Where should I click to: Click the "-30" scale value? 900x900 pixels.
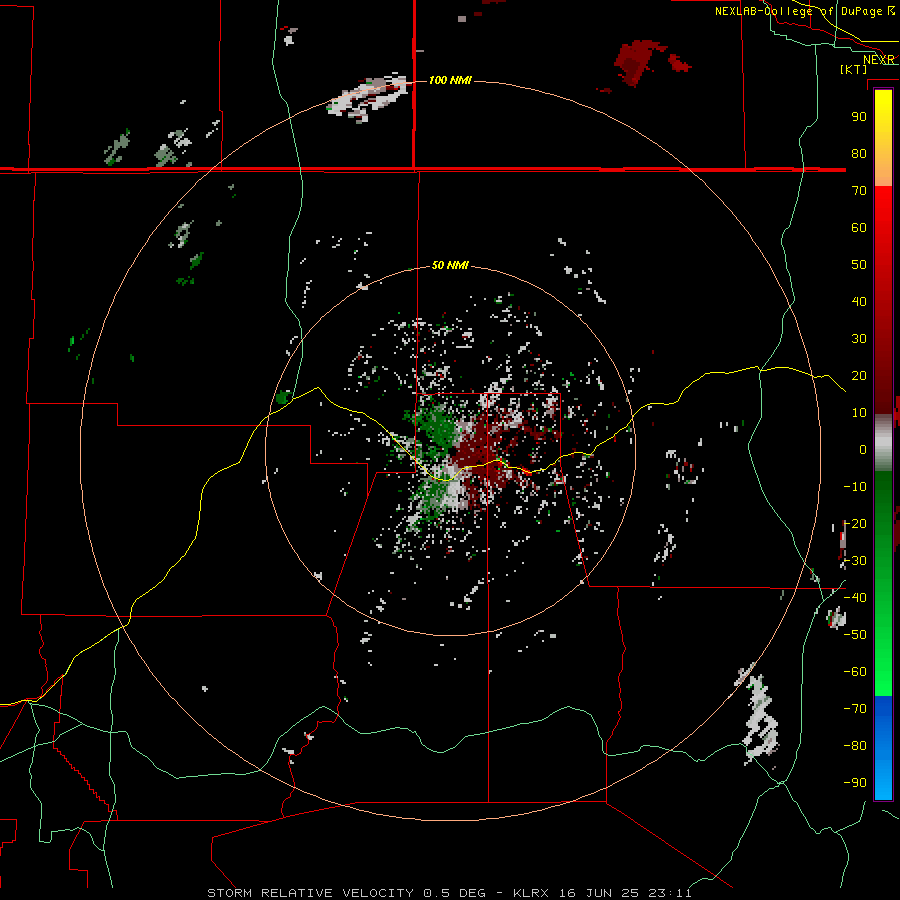click(855, 561)
